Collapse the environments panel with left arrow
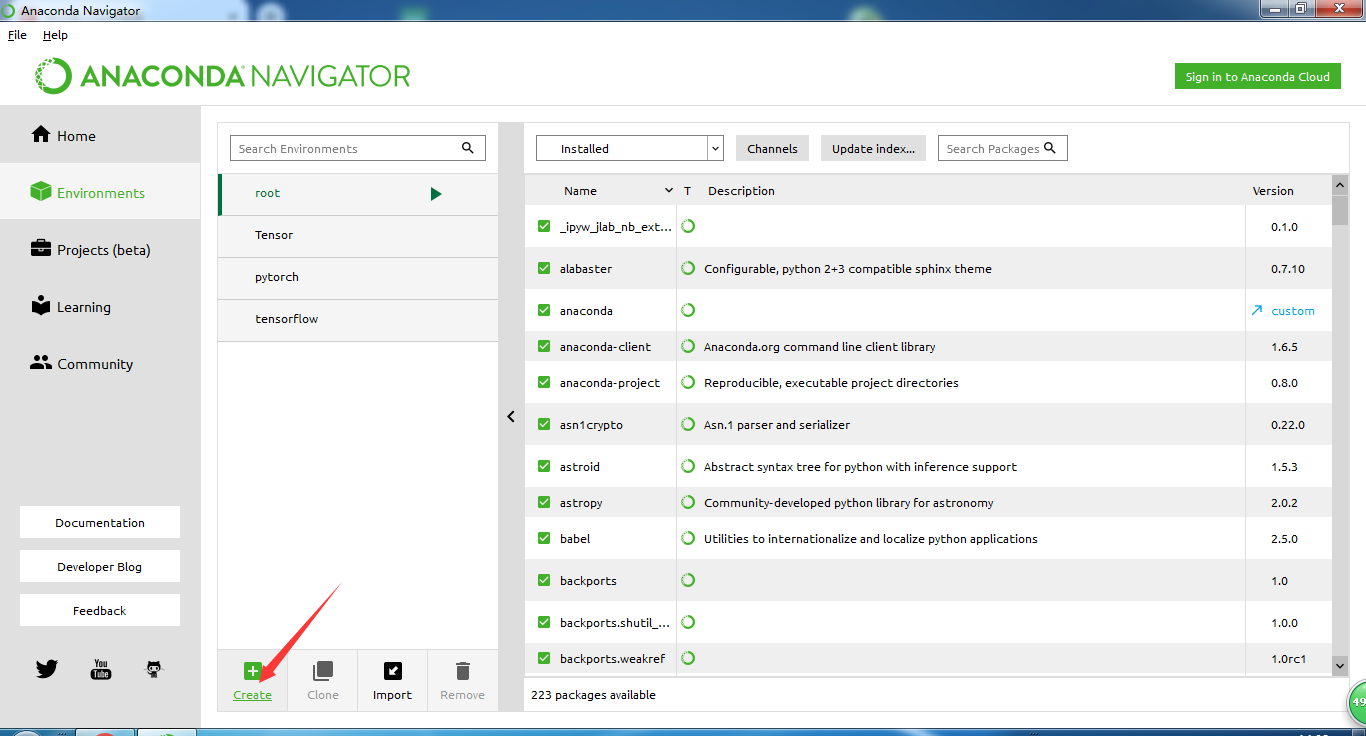Viewport: 1366px width, 736px height. point(511,416)
